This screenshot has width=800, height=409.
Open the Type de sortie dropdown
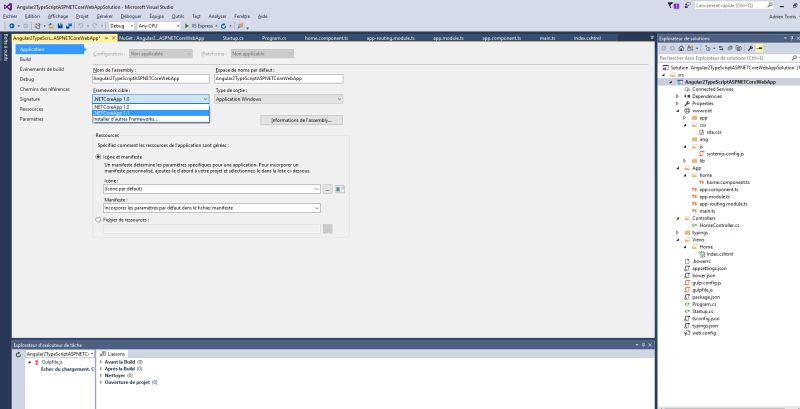279,99
